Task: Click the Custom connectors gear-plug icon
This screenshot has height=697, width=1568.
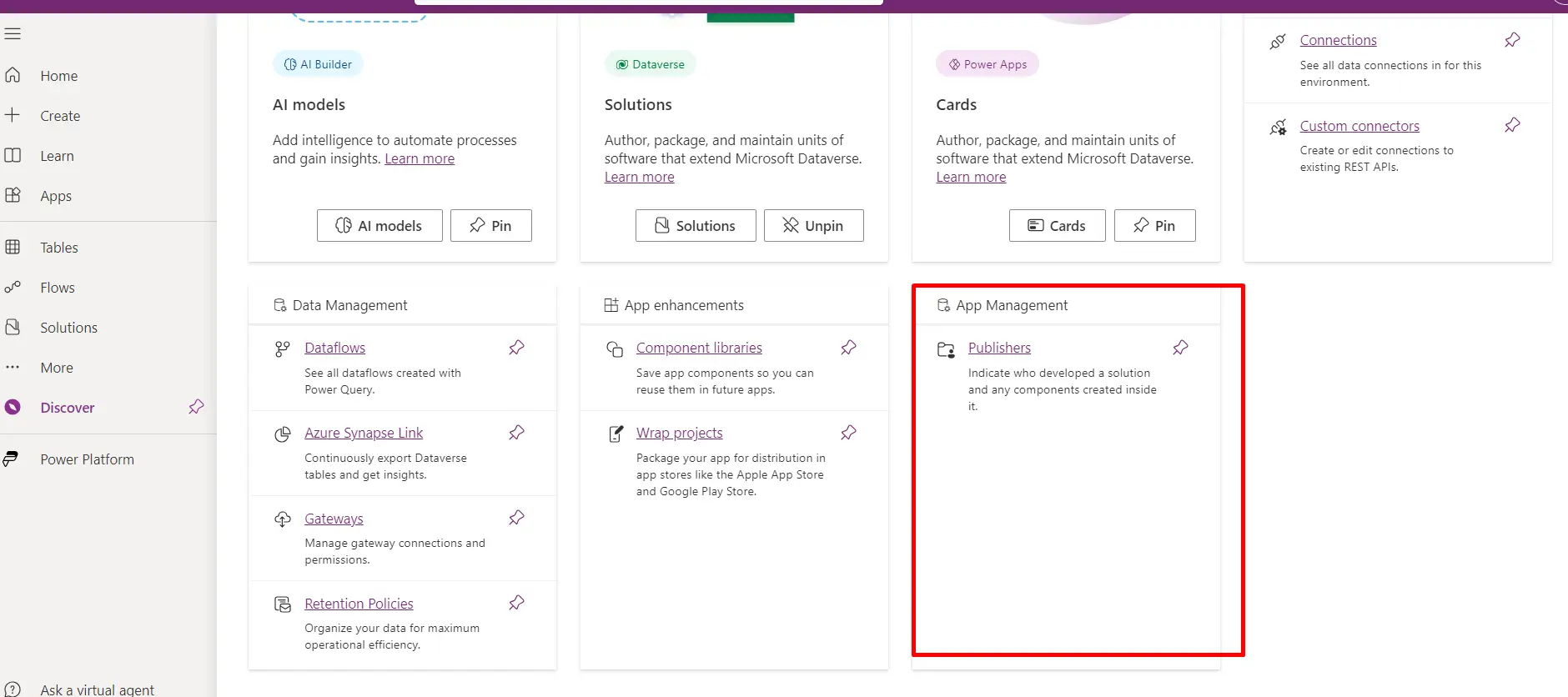Action: tap(1278, 128)
